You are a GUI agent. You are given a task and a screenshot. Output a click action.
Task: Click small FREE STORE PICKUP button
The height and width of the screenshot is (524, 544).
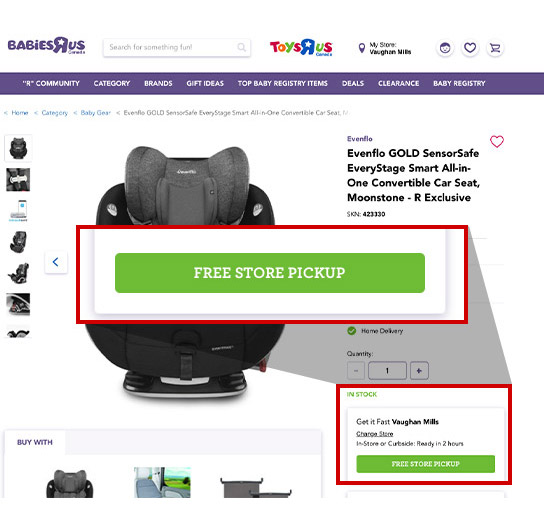tap(426, 464)
